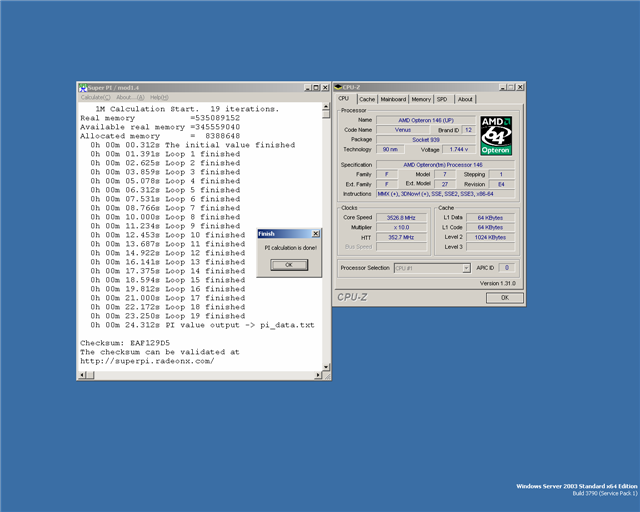Maximize the Super PI window

tap(316, 87)
